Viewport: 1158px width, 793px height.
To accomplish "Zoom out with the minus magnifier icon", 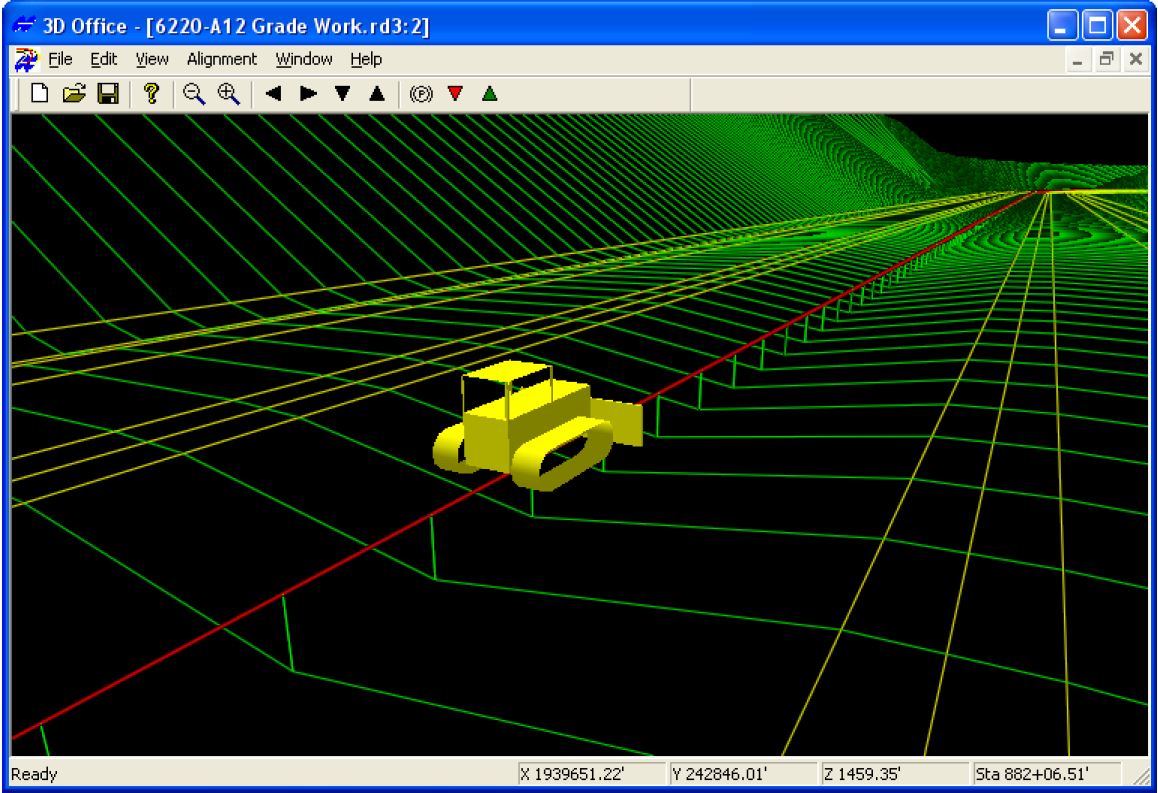I will pyautogui.click(x=194, y=94).
